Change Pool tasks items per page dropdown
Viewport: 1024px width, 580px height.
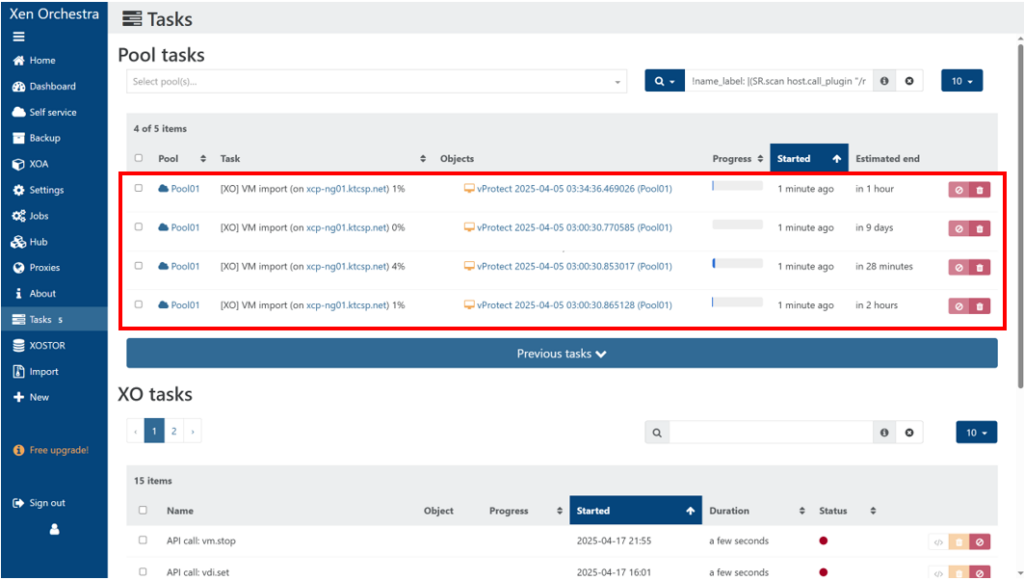click(x=961, y=81)
